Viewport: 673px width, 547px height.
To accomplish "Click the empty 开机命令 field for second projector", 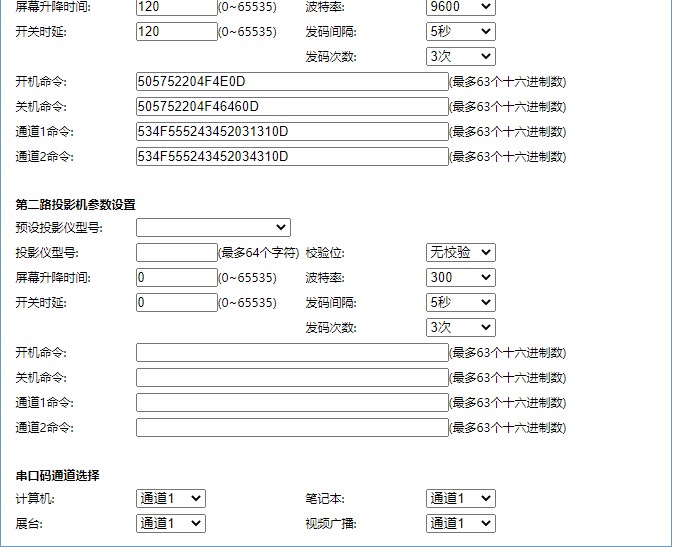I will pos(292,352).
